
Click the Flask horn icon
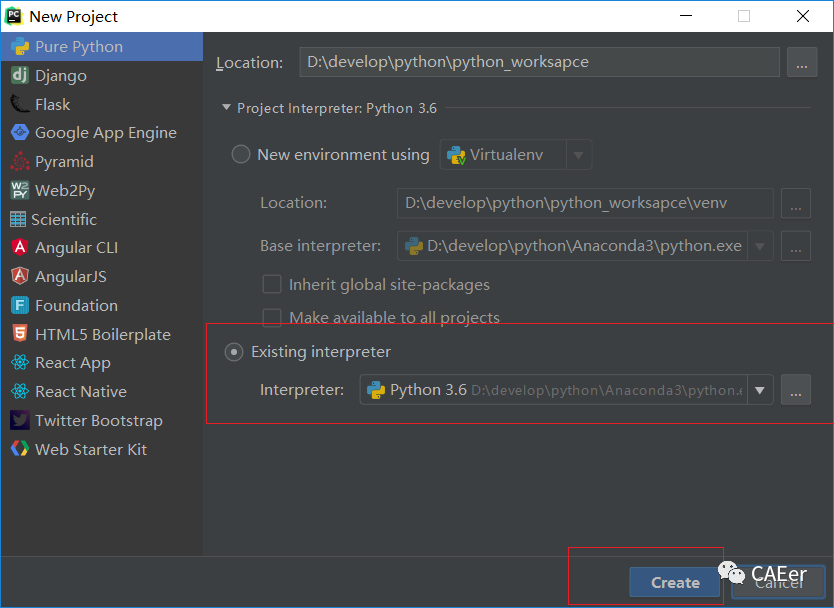pyautogui.click(x=20, y=104)
